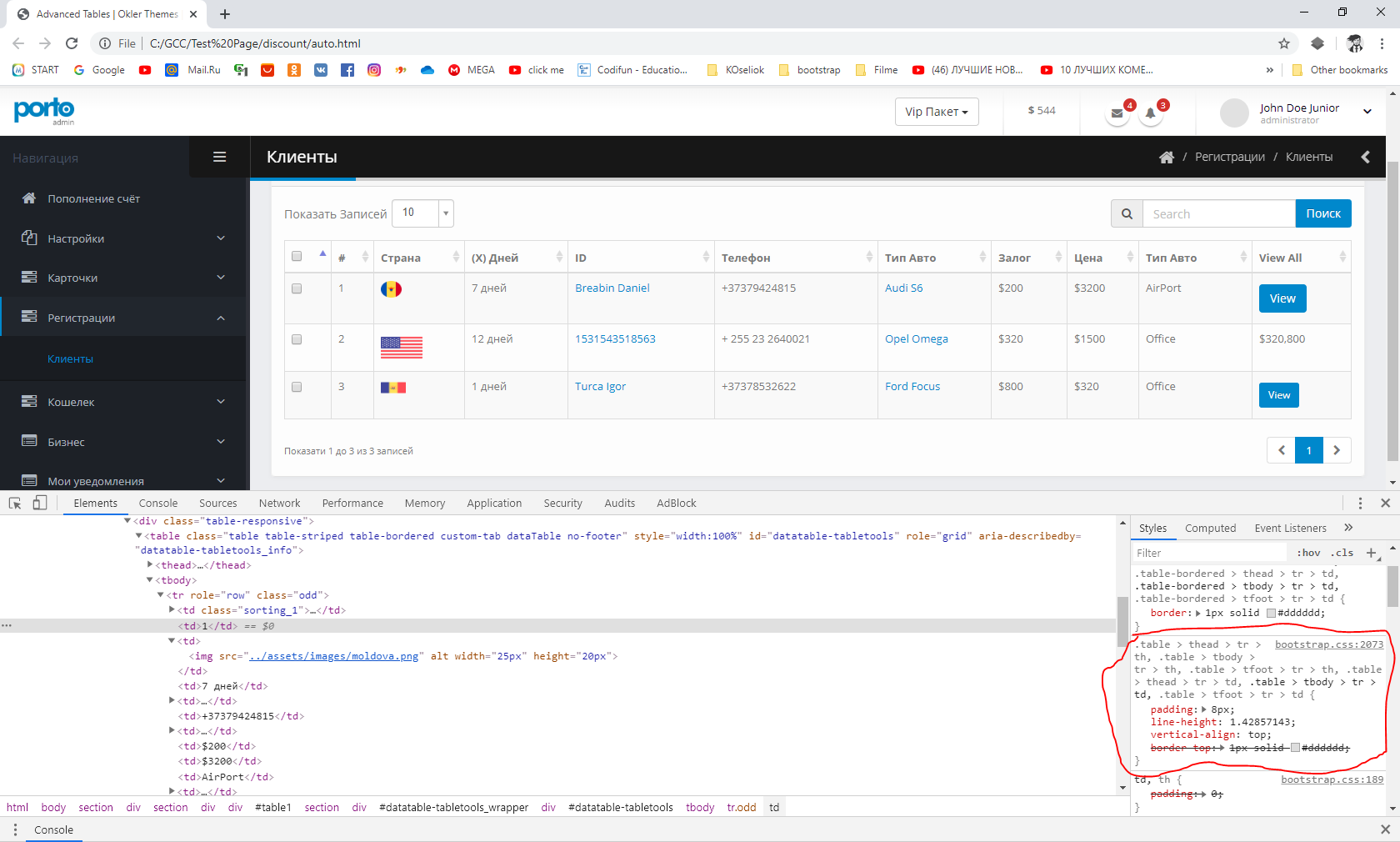Go to home via breadcrumb house icon
1400x842 pixels.
click(x=1167, y=158)
